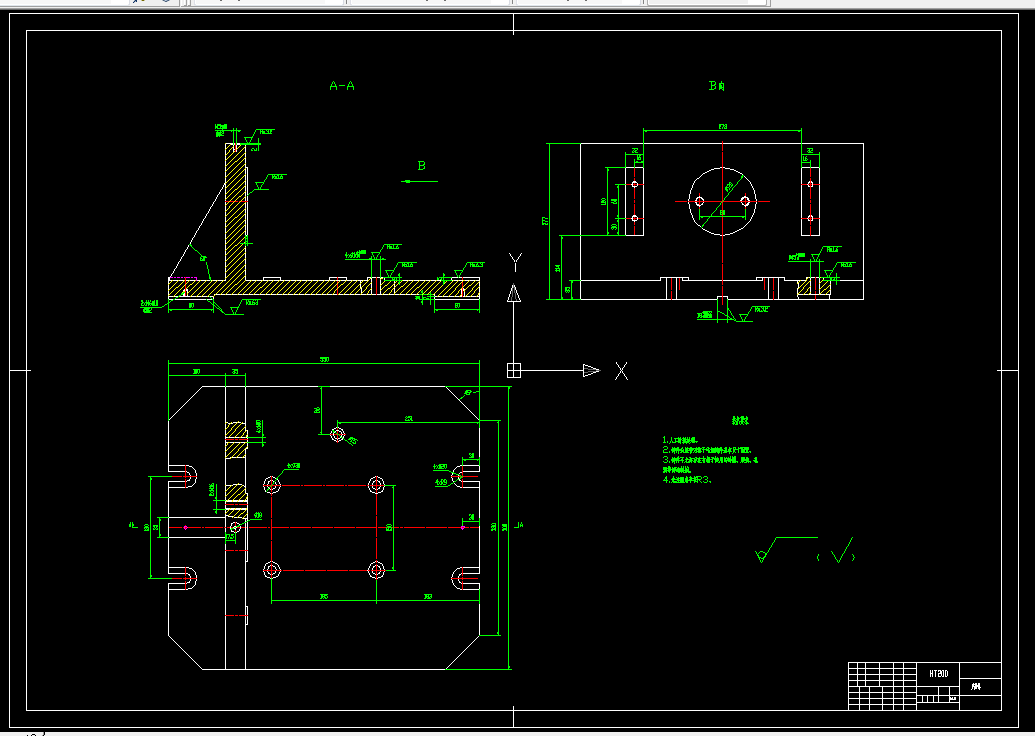Screen dimensions: 1035x736
Task: Click the Y axis label
Action: tap(516, 262)
